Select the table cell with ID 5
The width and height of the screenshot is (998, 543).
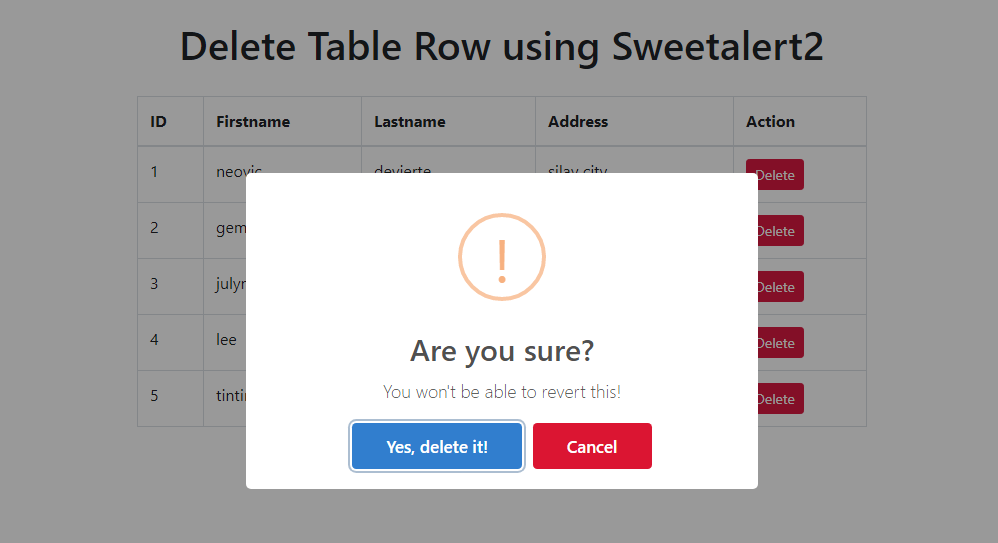171,398
